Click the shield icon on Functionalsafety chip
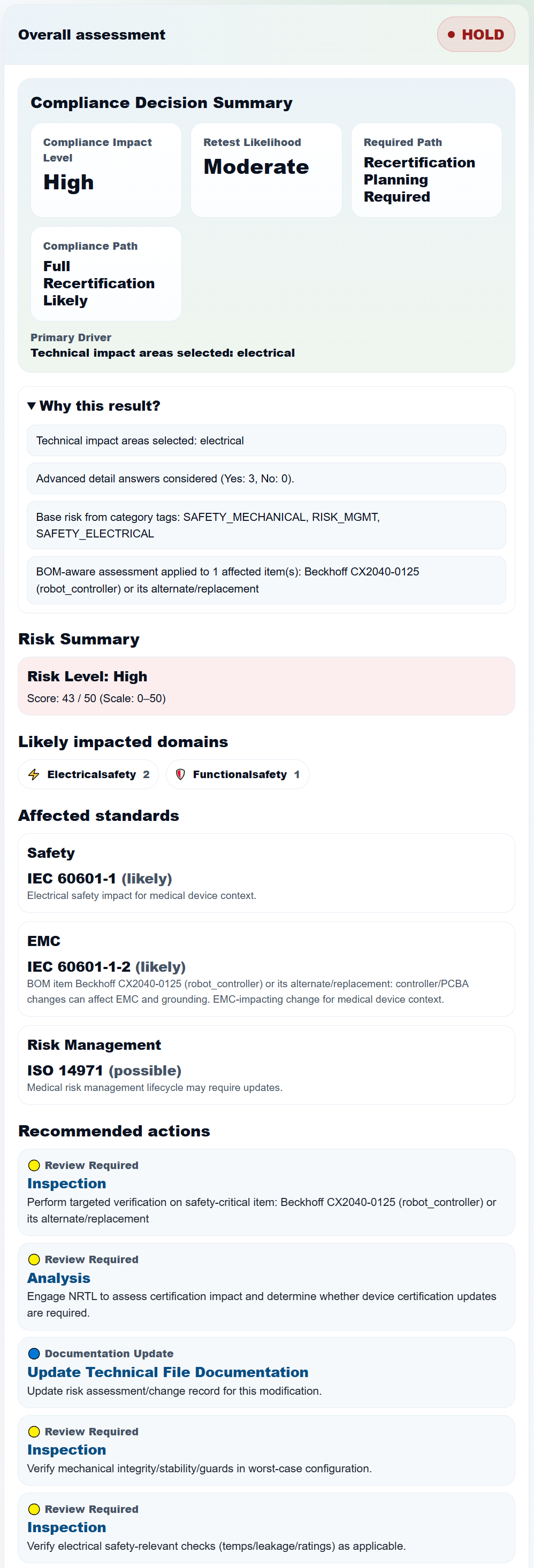This screenshot has width=534, height=1568. point(181,774)
